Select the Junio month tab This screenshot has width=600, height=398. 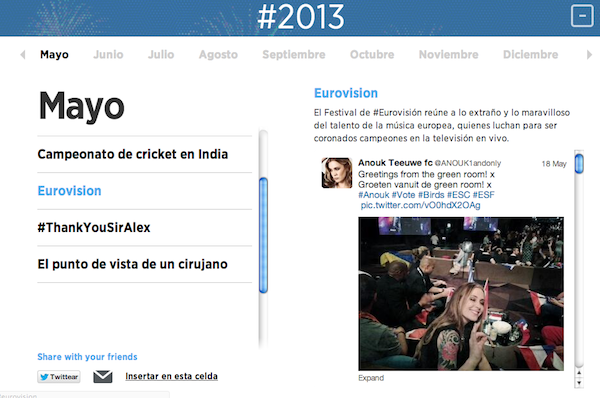point(108,55)
